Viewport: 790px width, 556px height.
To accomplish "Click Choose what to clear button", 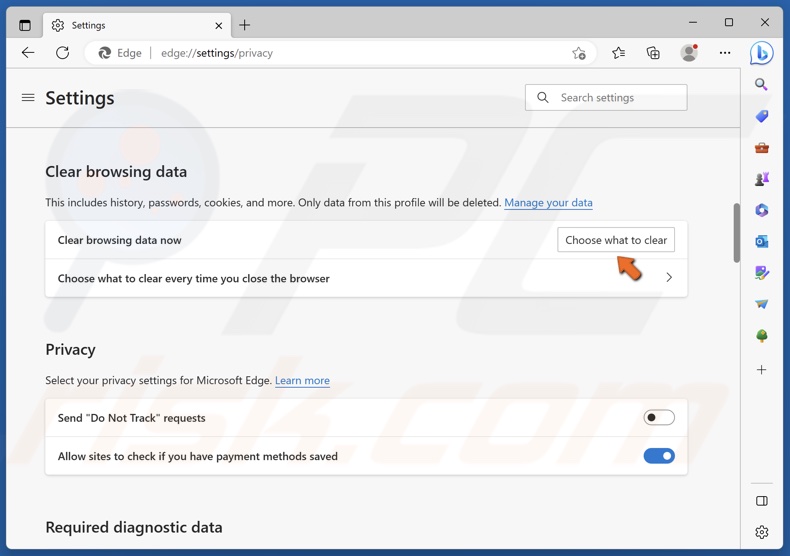I will pyautogui.click(x=616, y=240).
